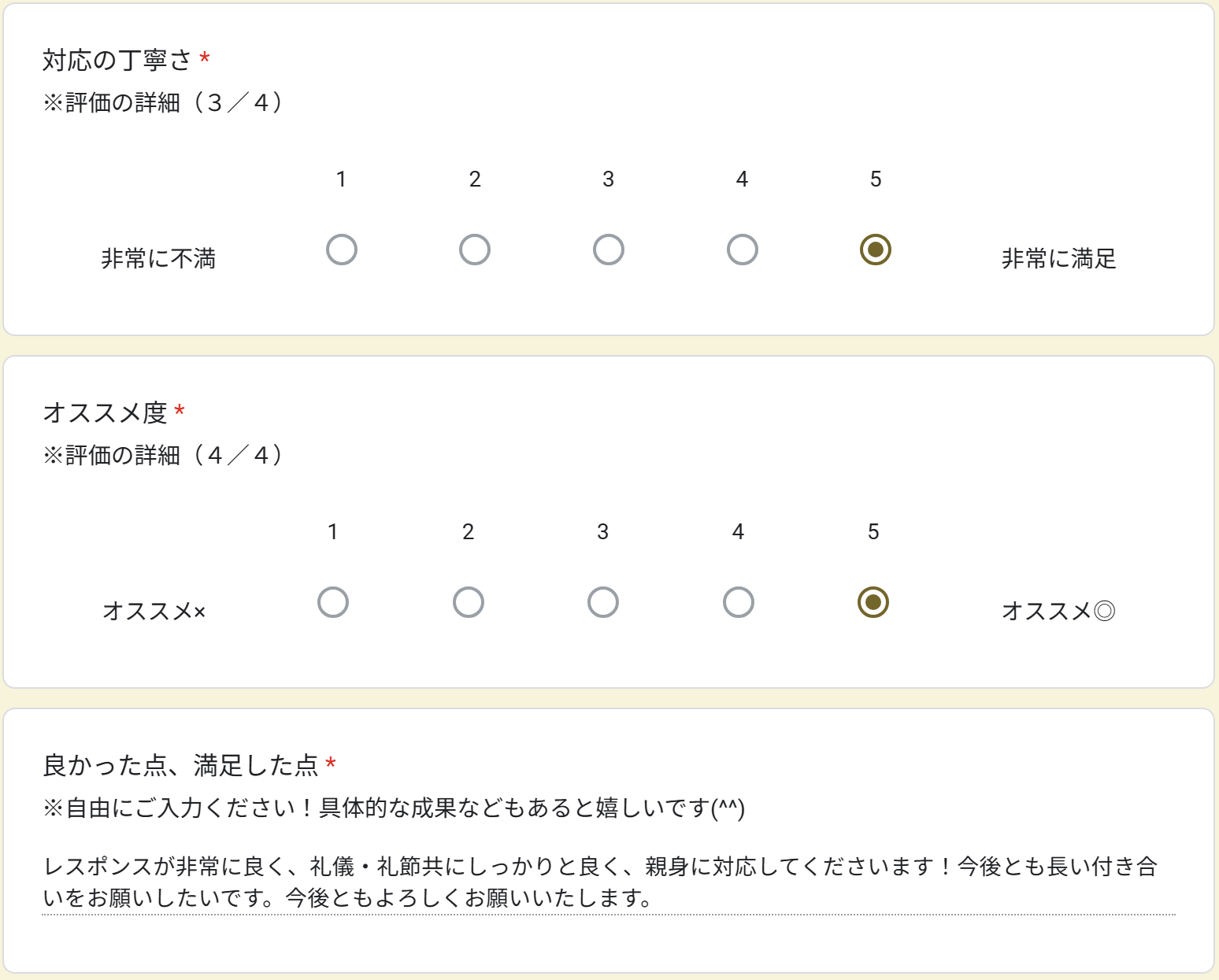Select rating 1 for オススメ度
Viewport: 1219px width, 980px height.
tap(333, 602)
